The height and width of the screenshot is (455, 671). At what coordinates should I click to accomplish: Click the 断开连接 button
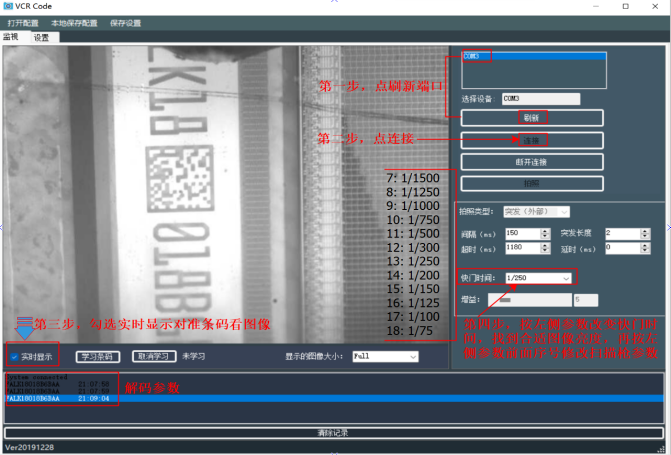tap(532, 162)
